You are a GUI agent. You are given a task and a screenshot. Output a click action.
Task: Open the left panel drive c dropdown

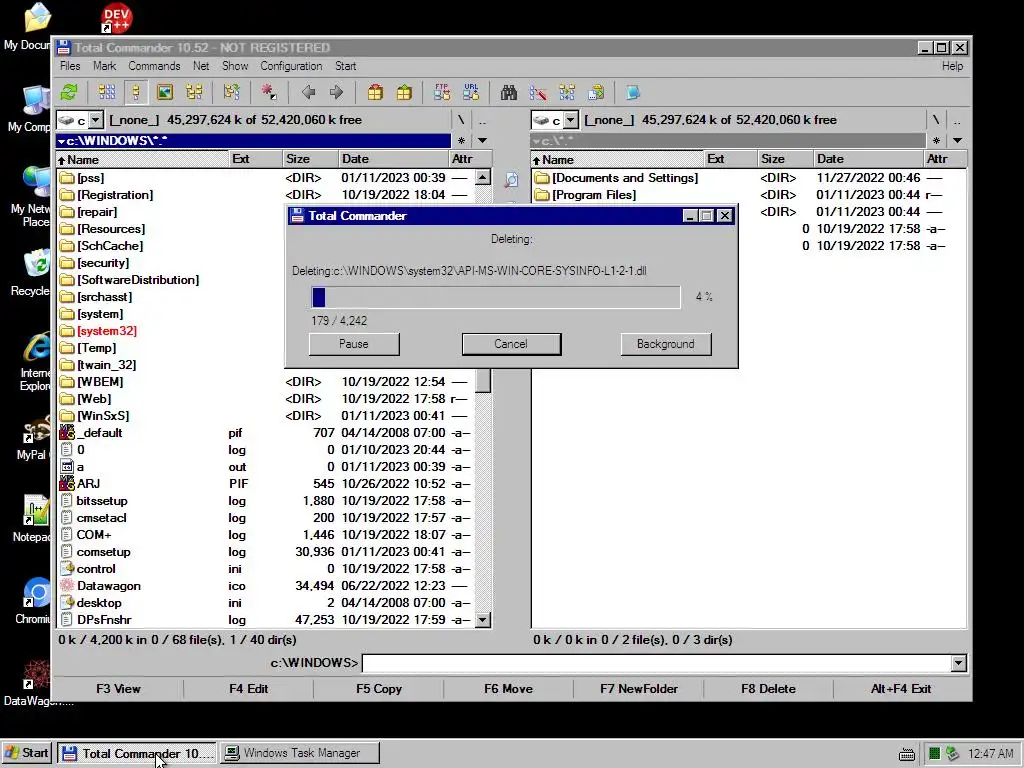(96, 120)
